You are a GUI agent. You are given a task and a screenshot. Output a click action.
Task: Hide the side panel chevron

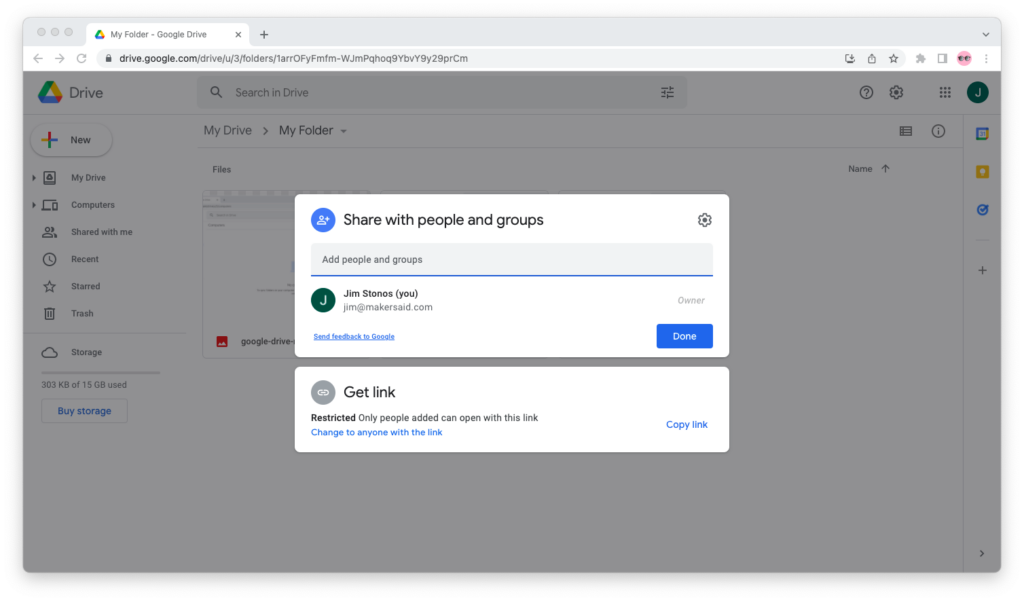(982, 553)
